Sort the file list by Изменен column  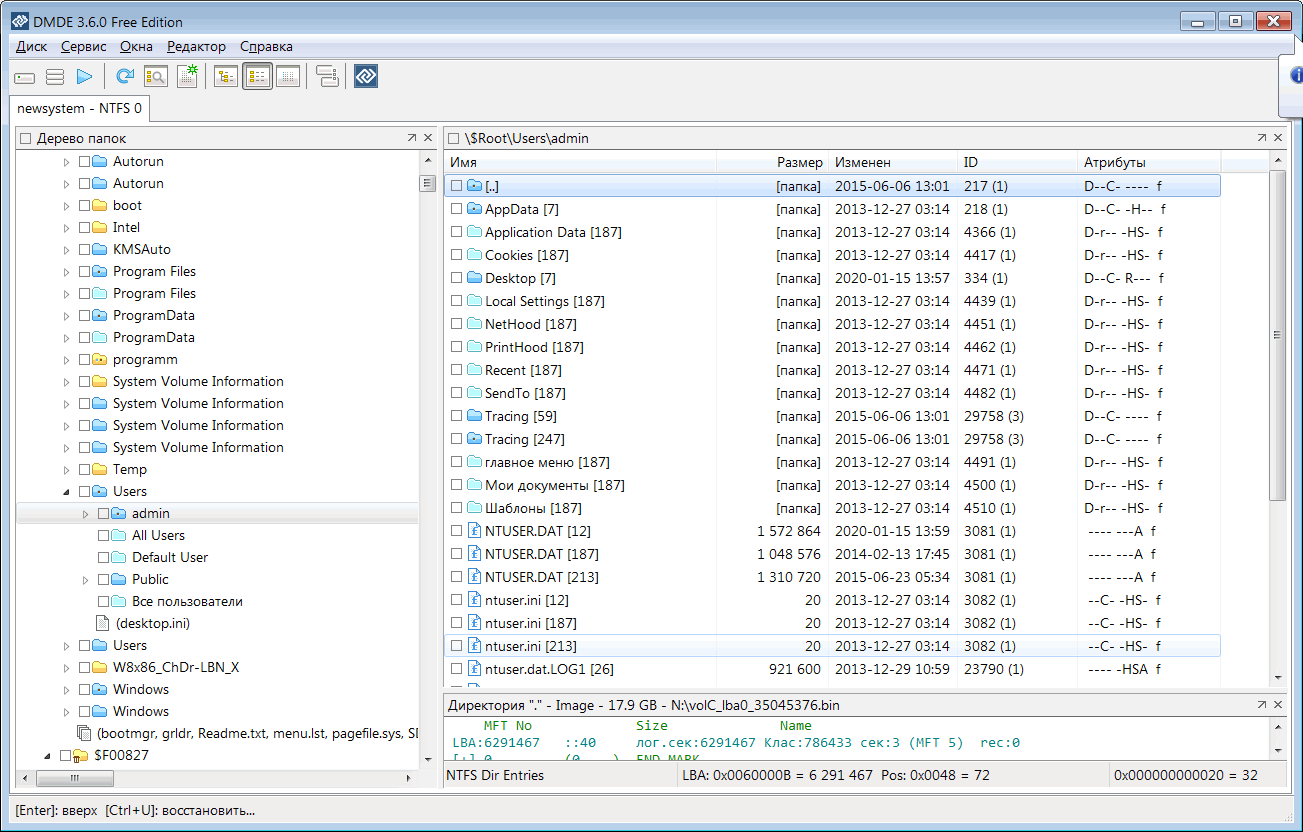[x=863, y=162]
